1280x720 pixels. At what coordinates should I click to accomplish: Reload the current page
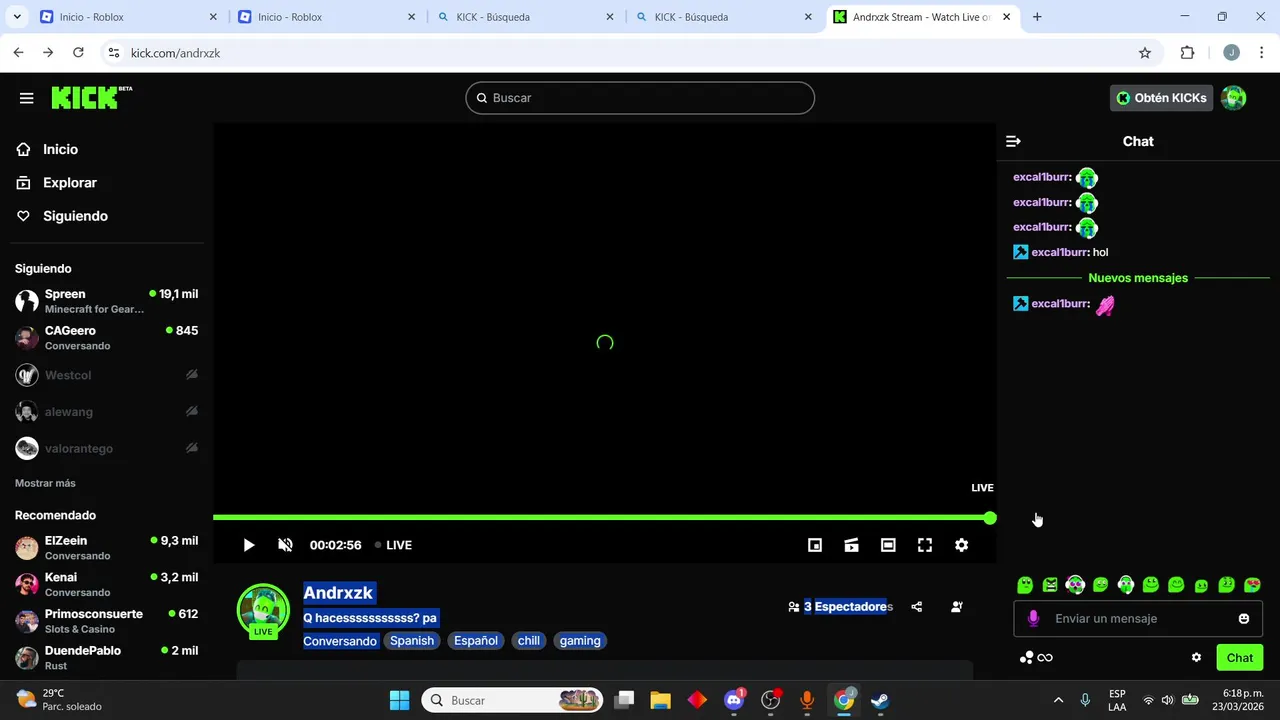[x=78, y=53]
